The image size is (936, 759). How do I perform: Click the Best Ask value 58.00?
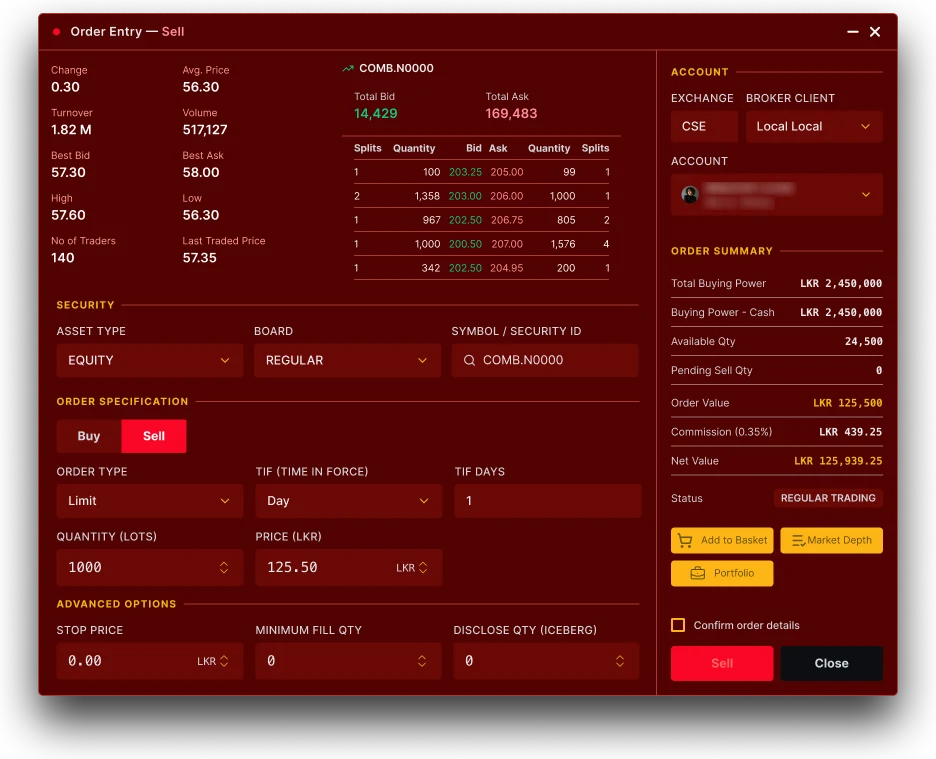[201, 173]
